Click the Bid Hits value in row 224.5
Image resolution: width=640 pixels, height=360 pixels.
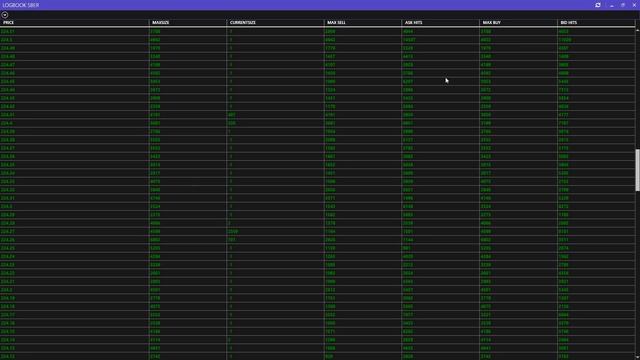[565, 40]
